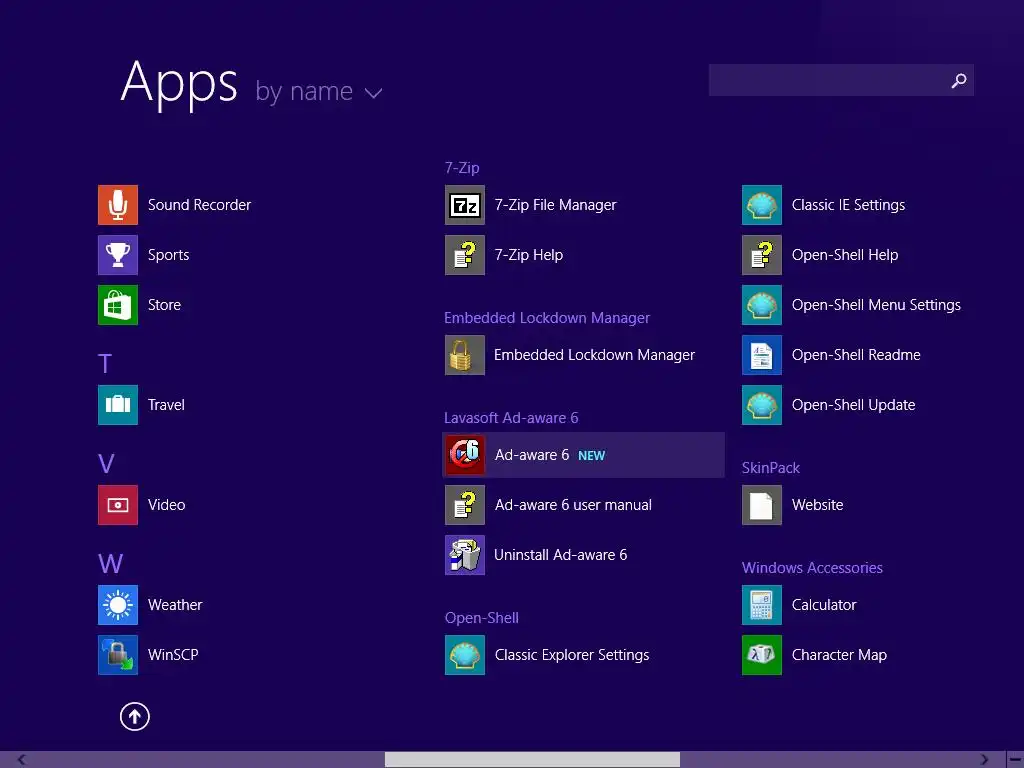The height and width of the screenshot is (768, 1024).
Task: Click the Uninstall Ad-aware 6 icon
Action: point(464,555)
